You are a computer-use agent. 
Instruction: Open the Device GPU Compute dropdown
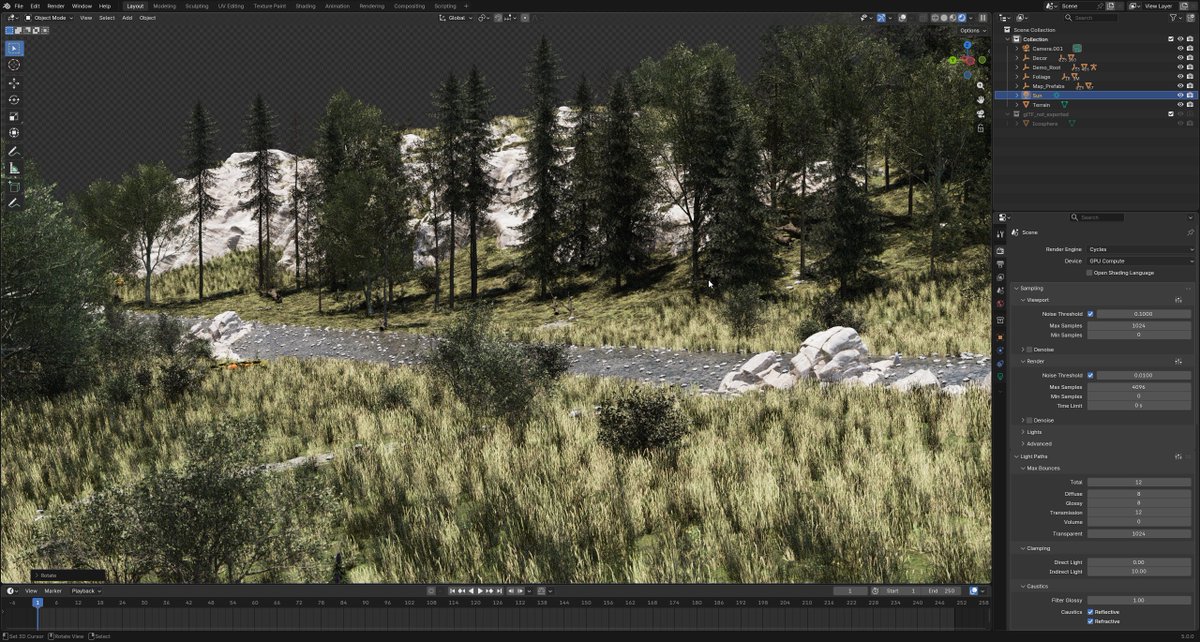(1141, 261)
